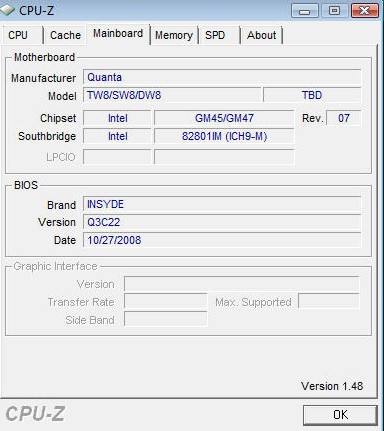384x431 pixels.
Task: Open the Memory tab
Action: tap(174, 35)
